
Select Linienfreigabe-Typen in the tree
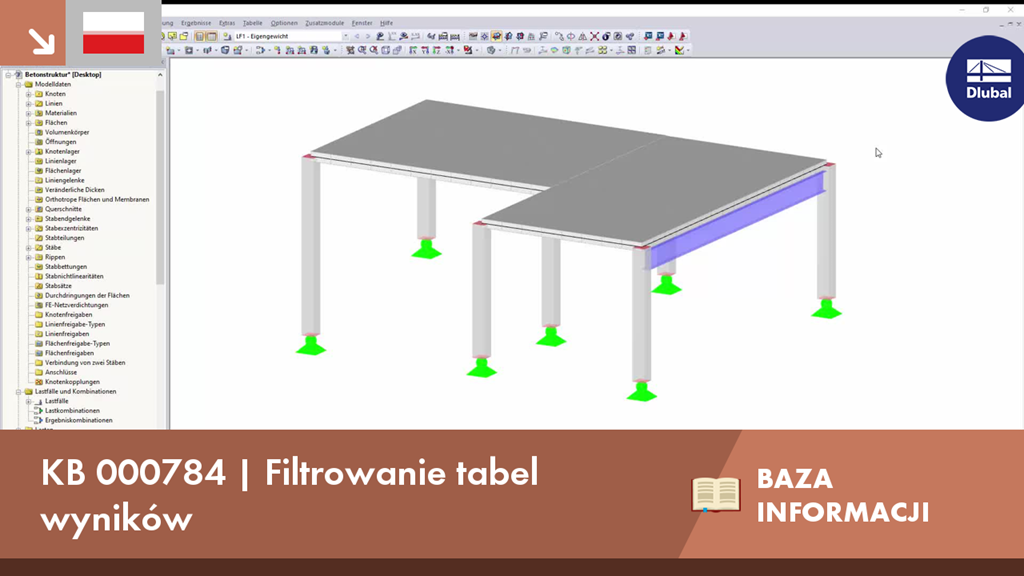pyautogui.click(x=74, y=324)
